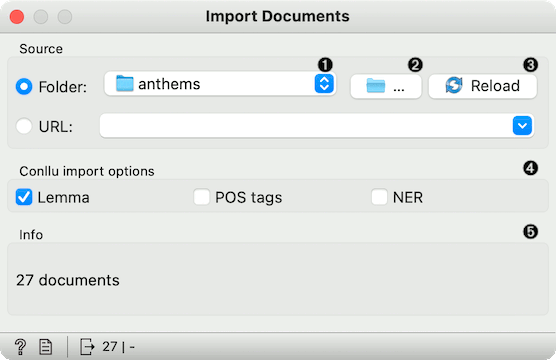Enable the NER checkbox

[379, 197]
